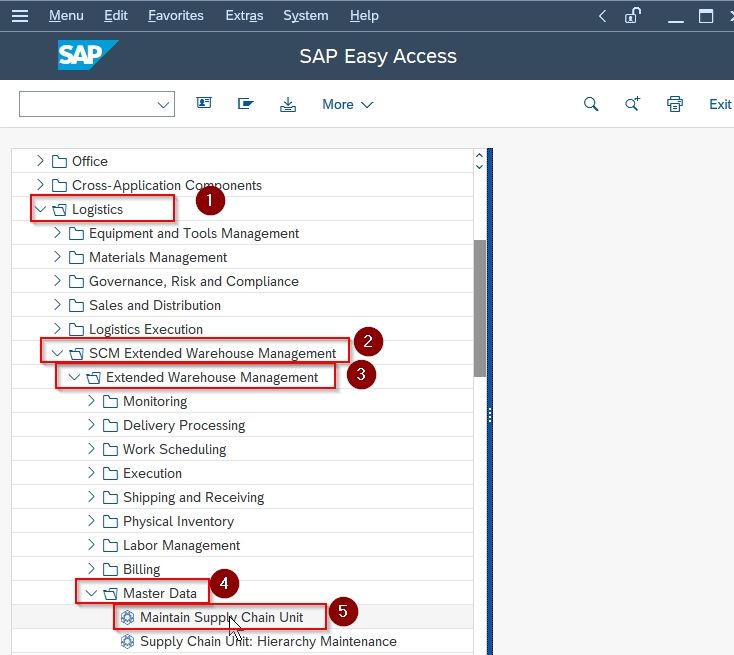
Task: Open the command field history dropdown
Action: point(163,104)
